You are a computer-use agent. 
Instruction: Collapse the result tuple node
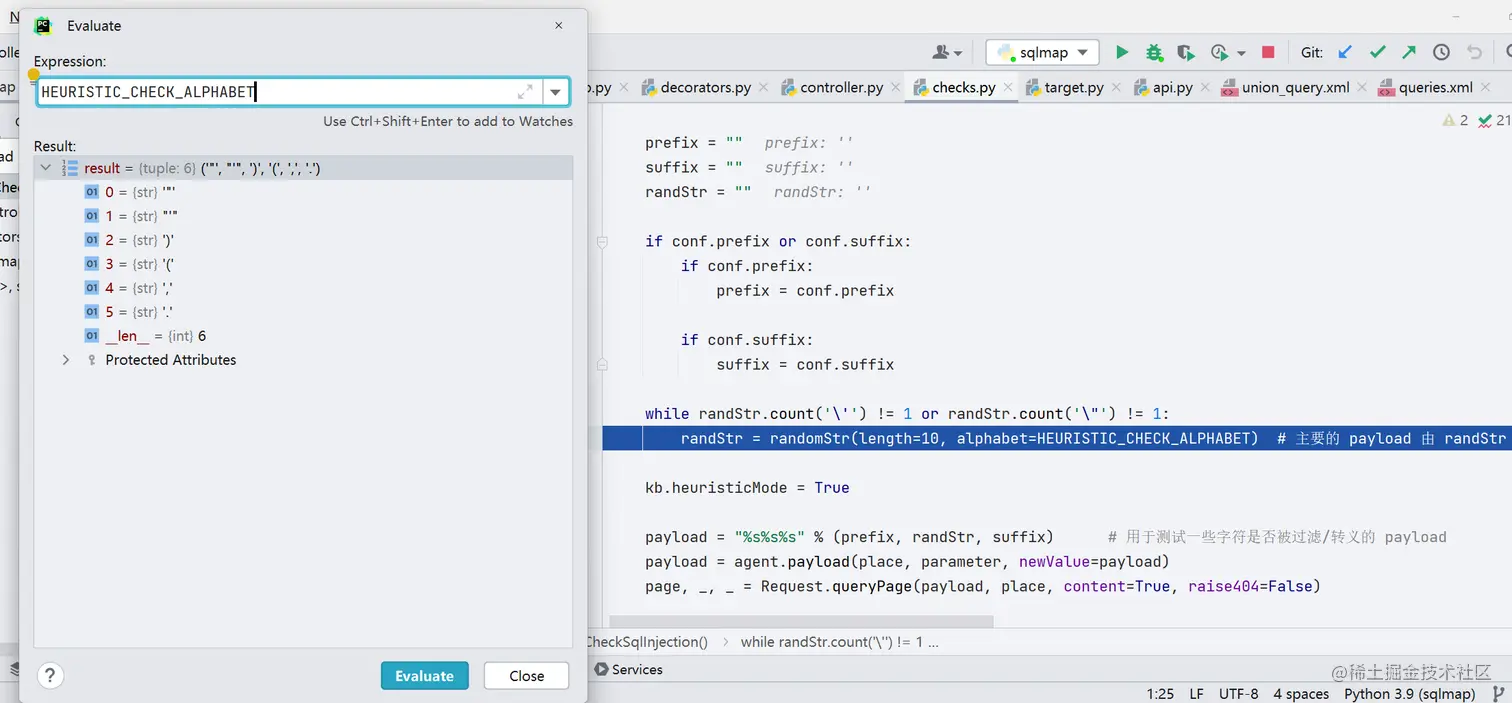coord(45,168)
